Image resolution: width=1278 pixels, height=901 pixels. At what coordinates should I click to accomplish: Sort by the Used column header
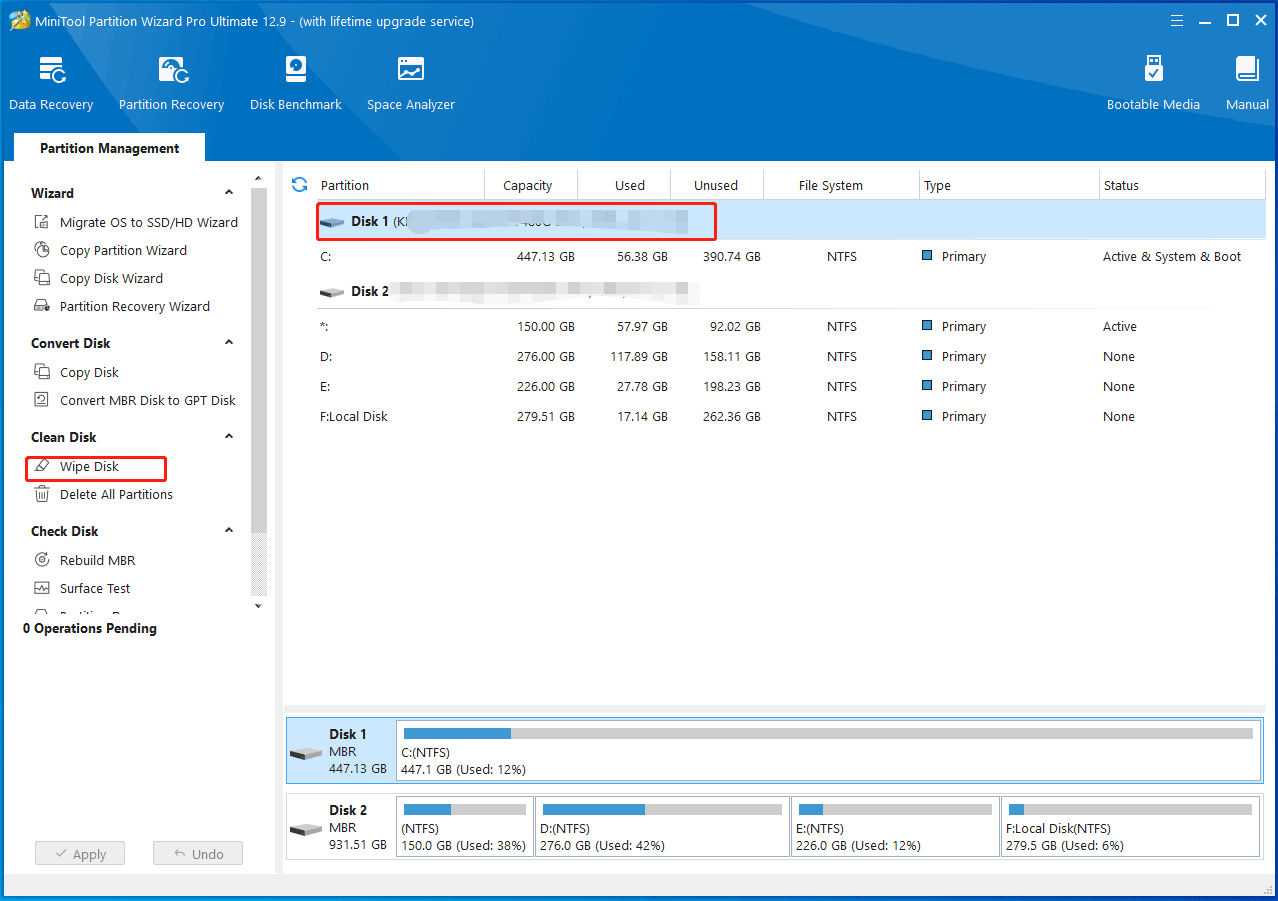630,185
